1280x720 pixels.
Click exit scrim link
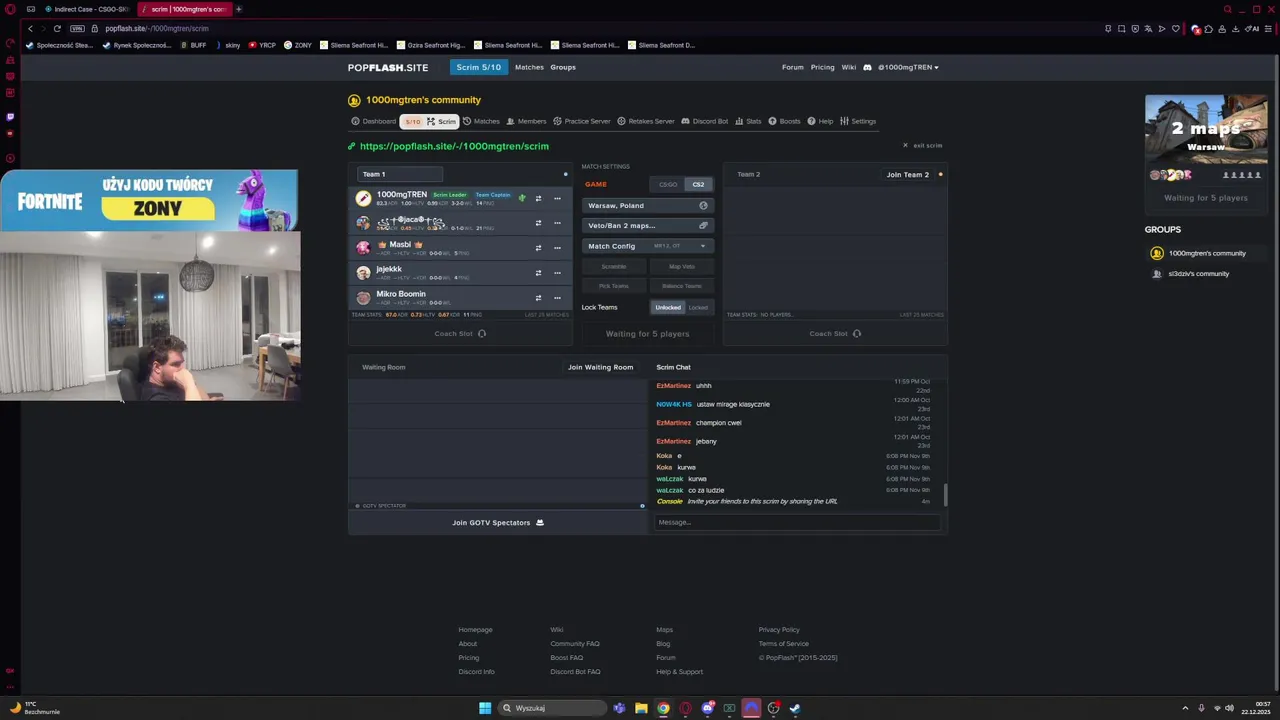(x=923, y=146)
